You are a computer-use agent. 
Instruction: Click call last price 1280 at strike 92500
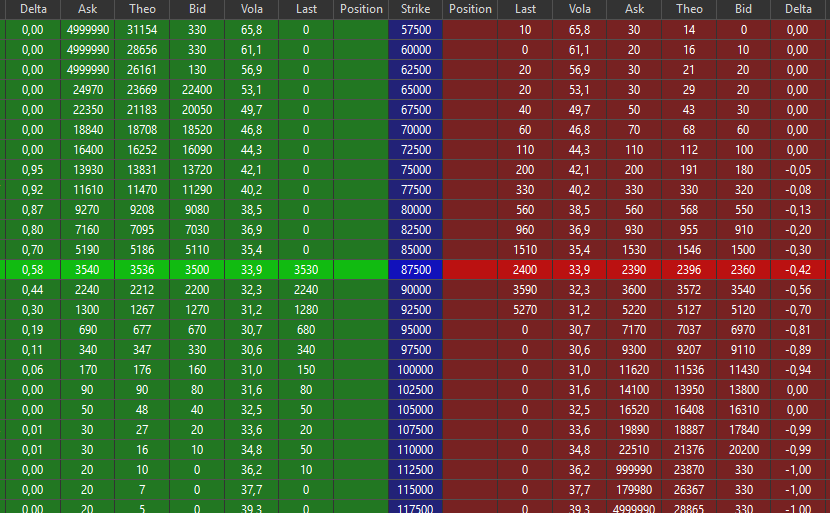306,310
